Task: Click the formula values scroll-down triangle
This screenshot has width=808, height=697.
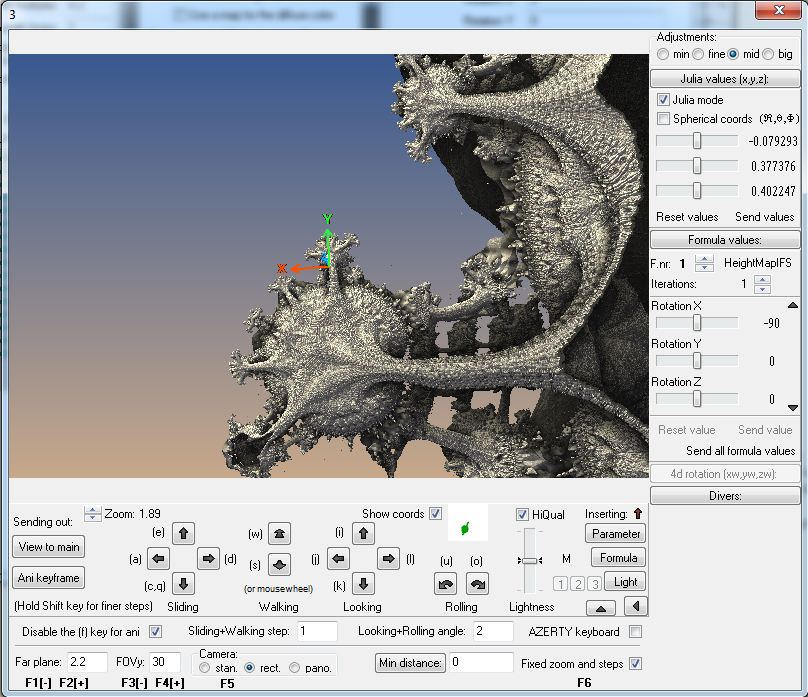Action: [x=793, y=407]
